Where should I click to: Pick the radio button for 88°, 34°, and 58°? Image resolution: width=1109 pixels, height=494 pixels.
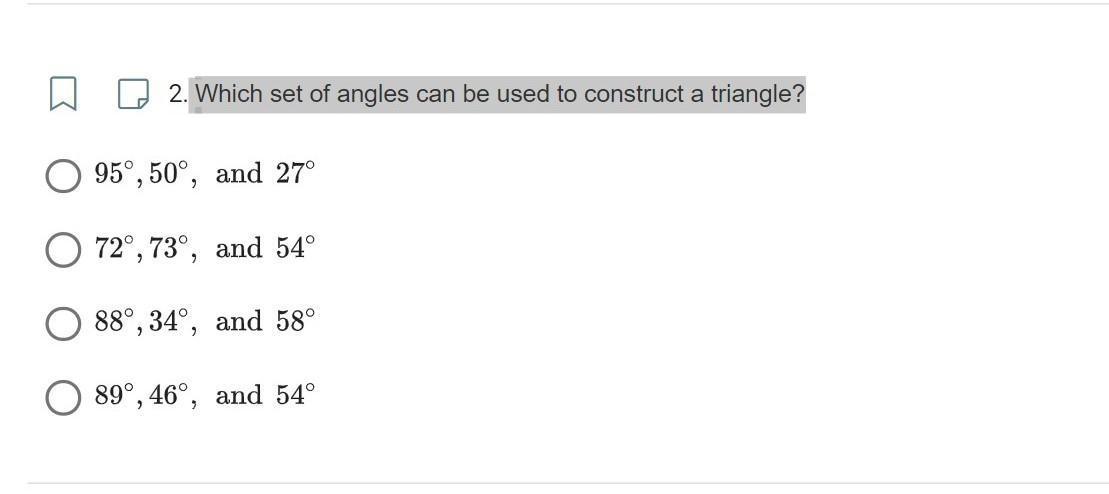tap(63, 323)
